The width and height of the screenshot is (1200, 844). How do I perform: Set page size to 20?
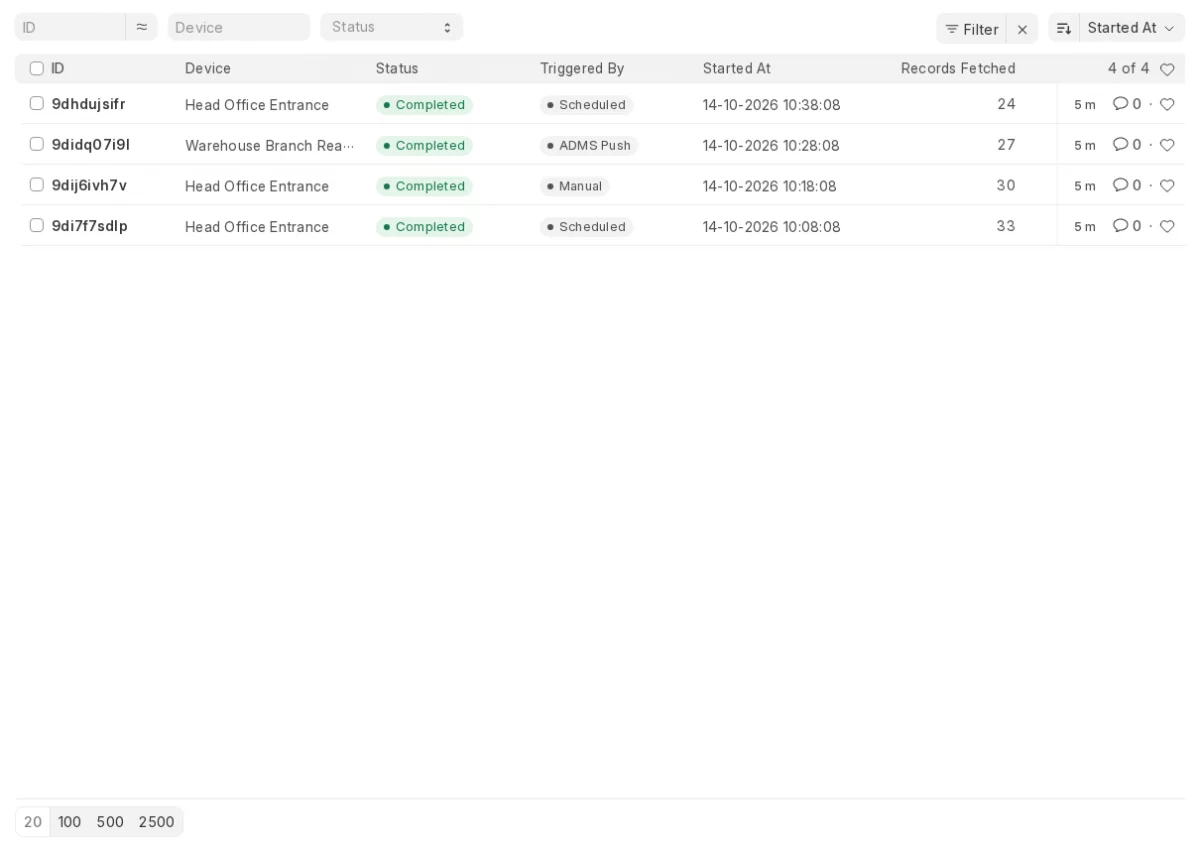pos(33,822)
